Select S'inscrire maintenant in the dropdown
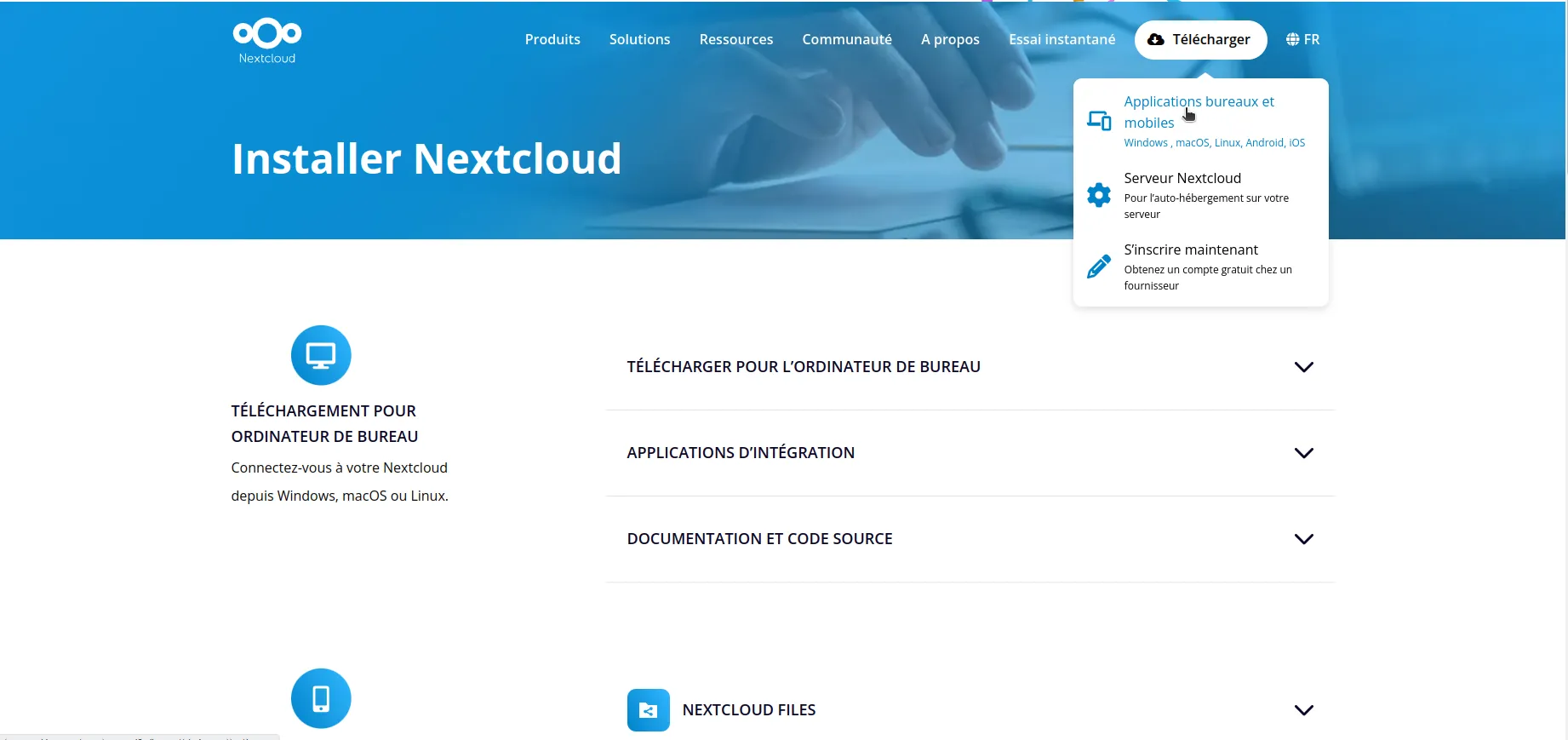The height and width of the screenshot is (740, 1568). pyautogui.click(x=1191, y=250)
